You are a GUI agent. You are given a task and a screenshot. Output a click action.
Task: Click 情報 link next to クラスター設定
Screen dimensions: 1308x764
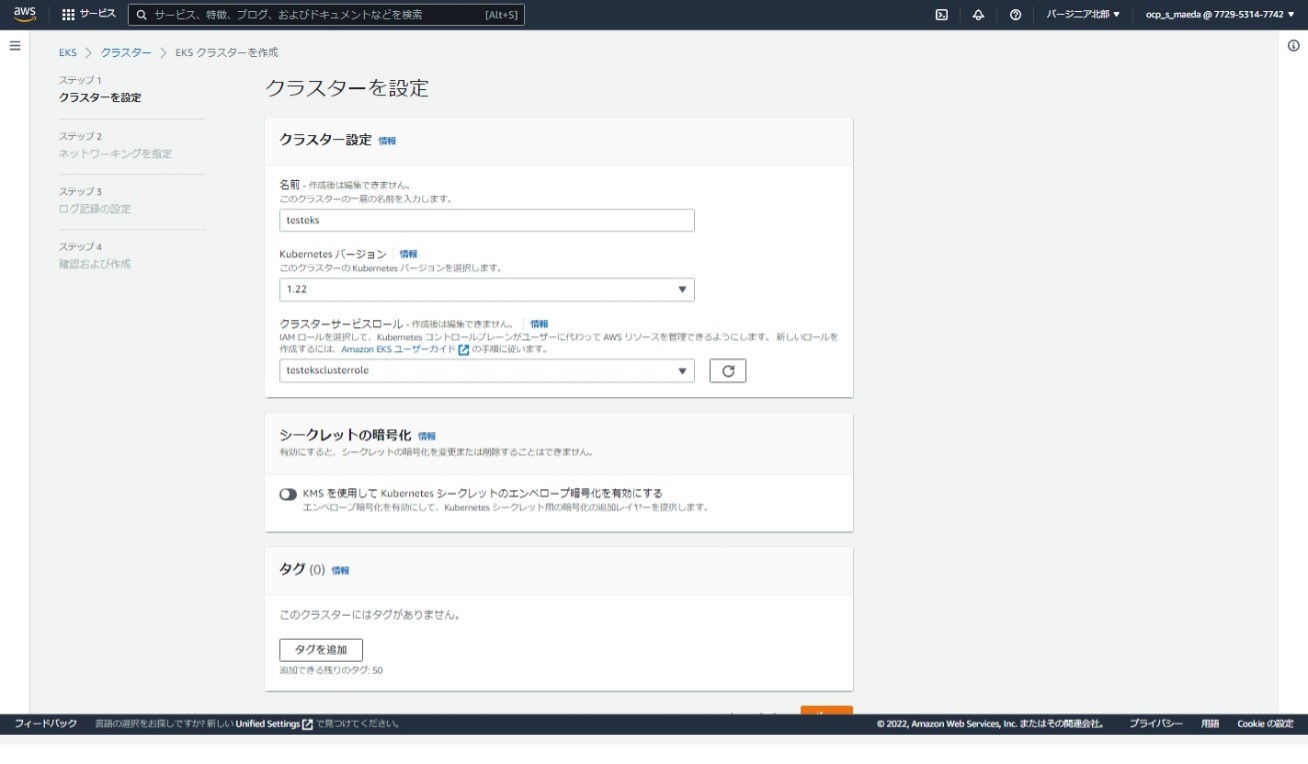pos(387,141)
